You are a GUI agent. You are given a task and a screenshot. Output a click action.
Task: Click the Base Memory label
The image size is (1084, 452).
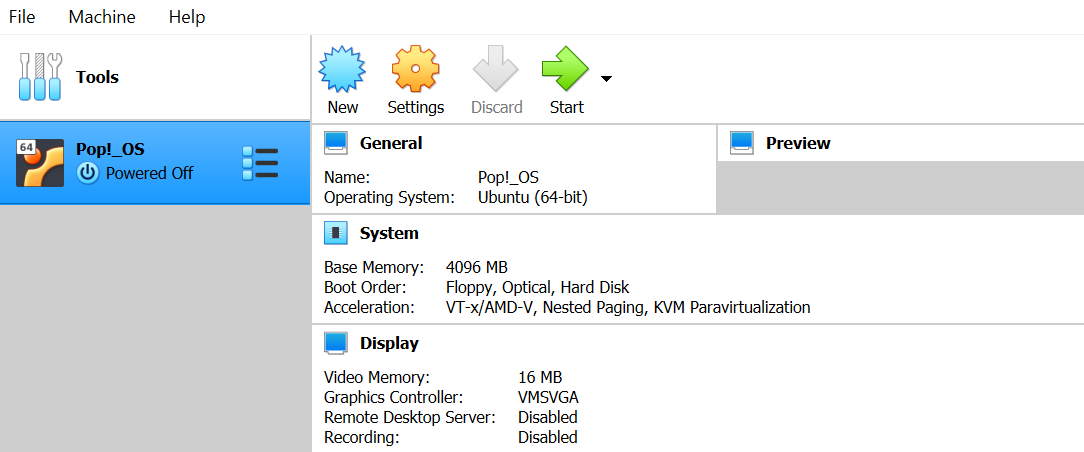[x=373, y=267]
